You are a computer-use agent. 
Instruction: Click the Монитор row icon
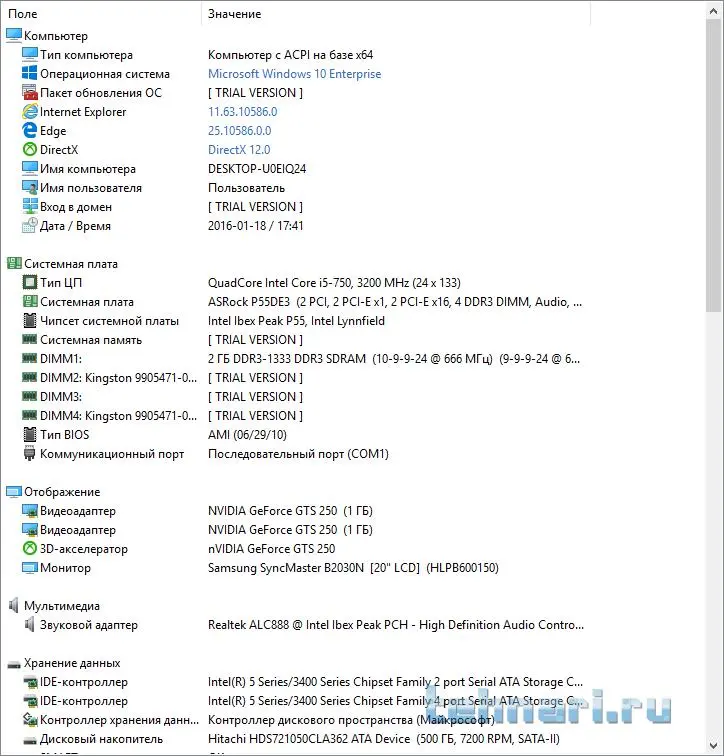[x=29, y=567]
